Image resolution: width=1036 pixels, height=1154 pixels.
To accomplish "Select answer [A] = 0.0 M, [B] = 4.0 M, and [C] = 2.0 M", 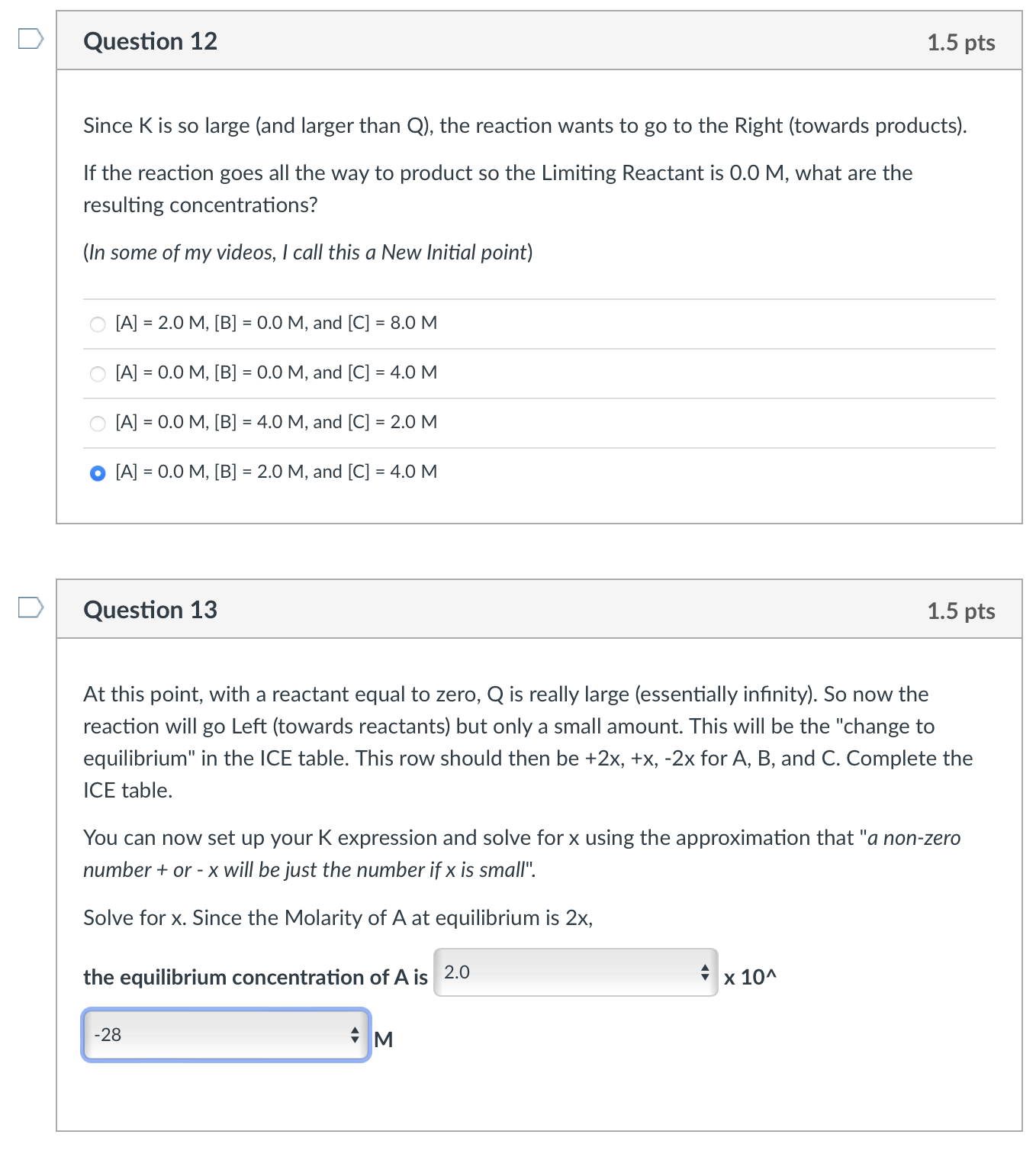I will (x=97, y=423).
